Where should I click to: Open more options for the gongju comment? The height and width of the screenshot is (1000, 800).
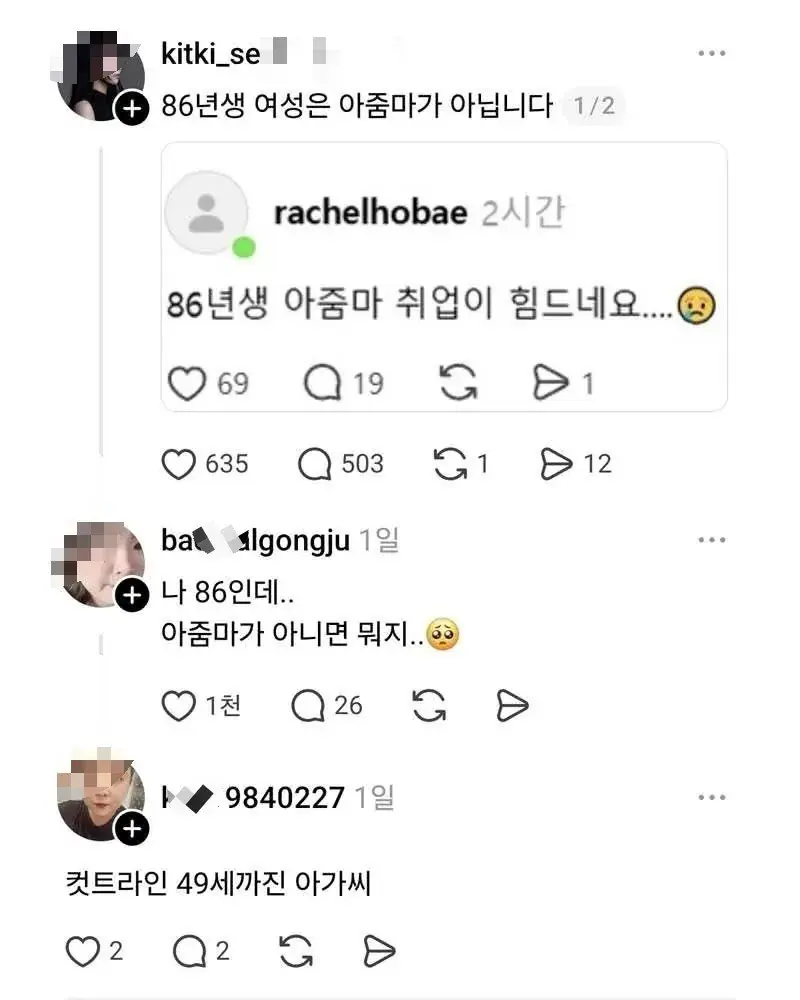[711, 541]
